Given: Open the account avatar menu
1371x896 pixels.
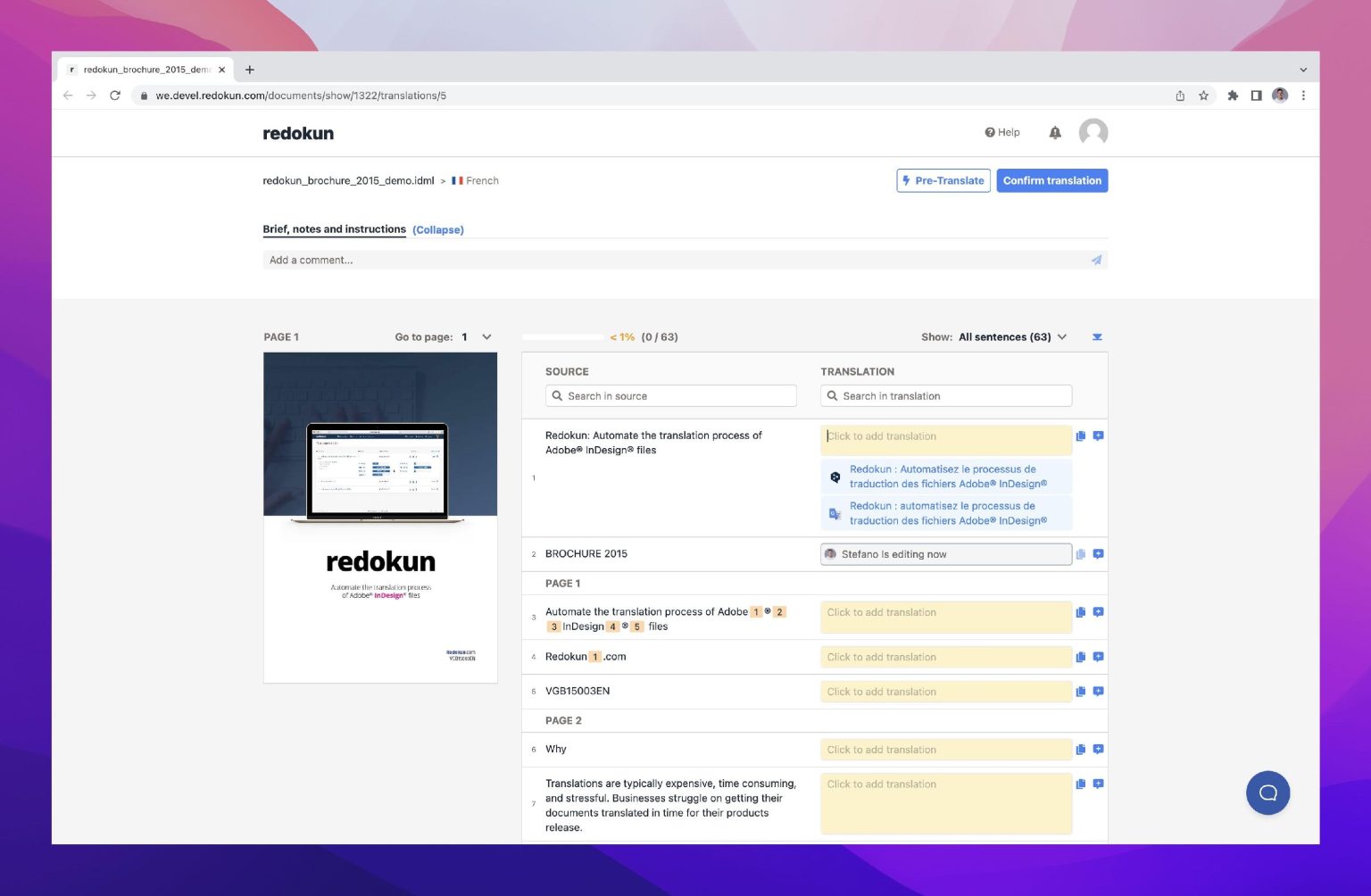Looking at the screenshot, I should tap(1093, 132).
